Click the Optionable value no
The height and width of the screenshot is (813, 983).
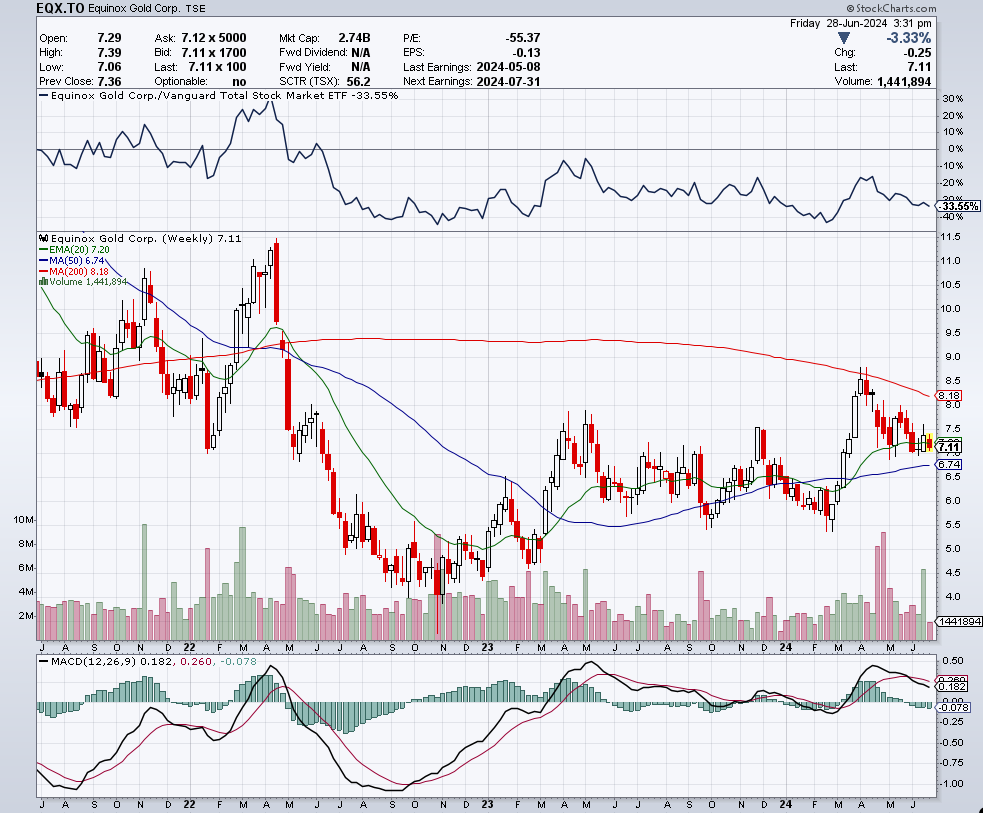(239, 81)
